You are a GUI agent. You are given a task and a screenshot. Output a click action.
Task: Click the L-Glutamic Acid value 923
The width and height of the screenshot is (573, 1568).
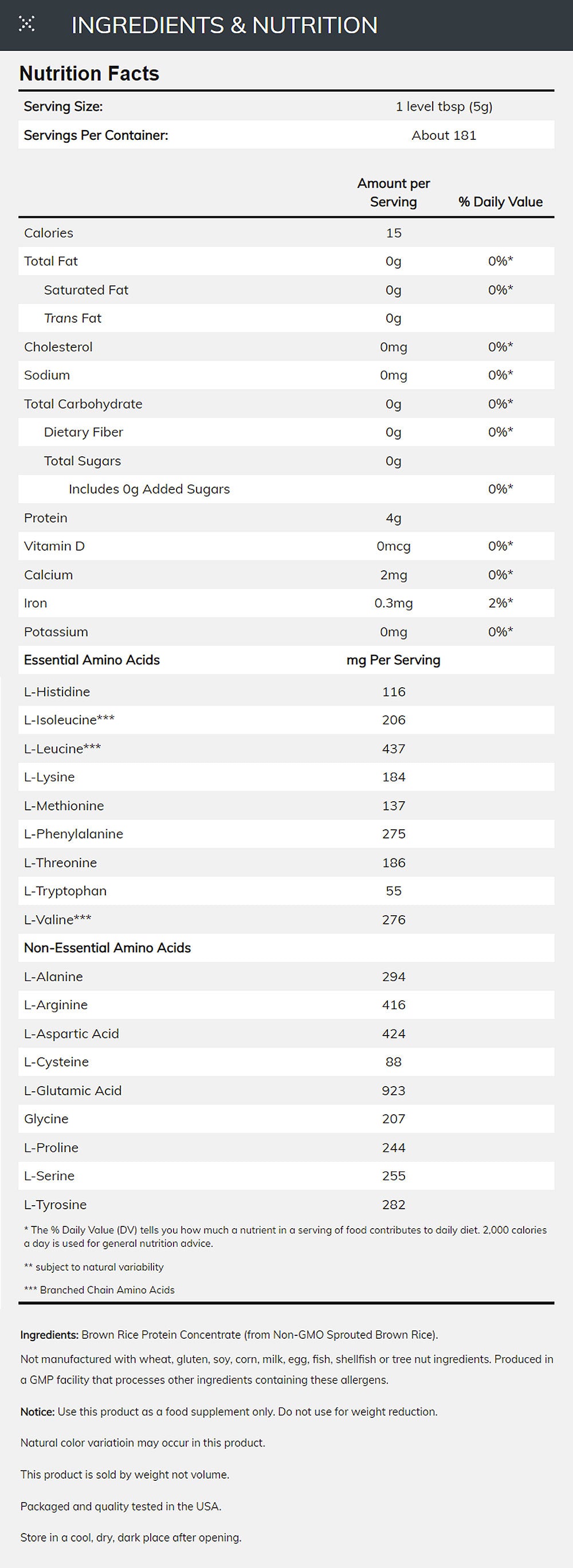coord(394,1091)
